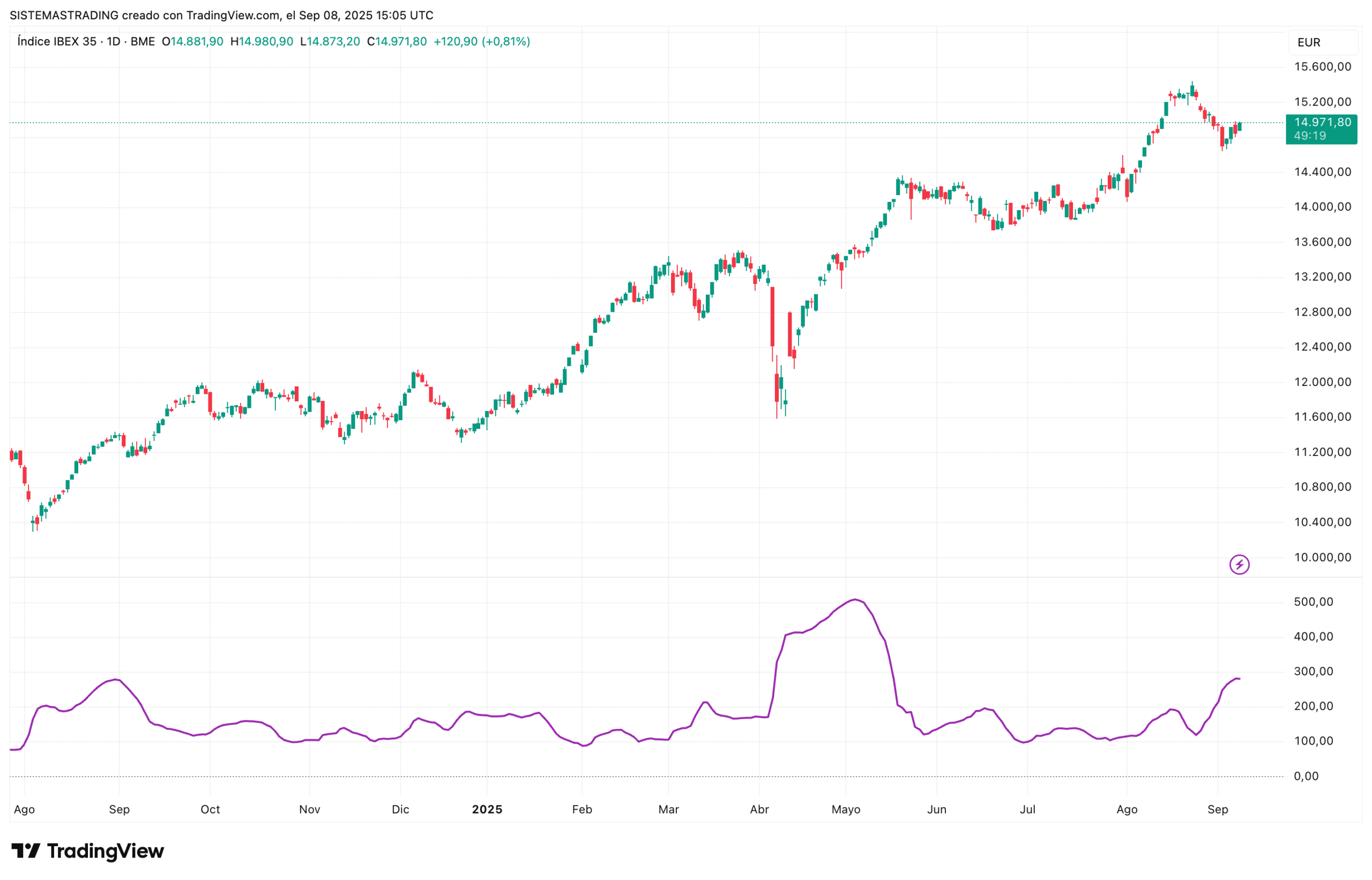Click the +120,90 (+0,81%) change value

[481, 42]
